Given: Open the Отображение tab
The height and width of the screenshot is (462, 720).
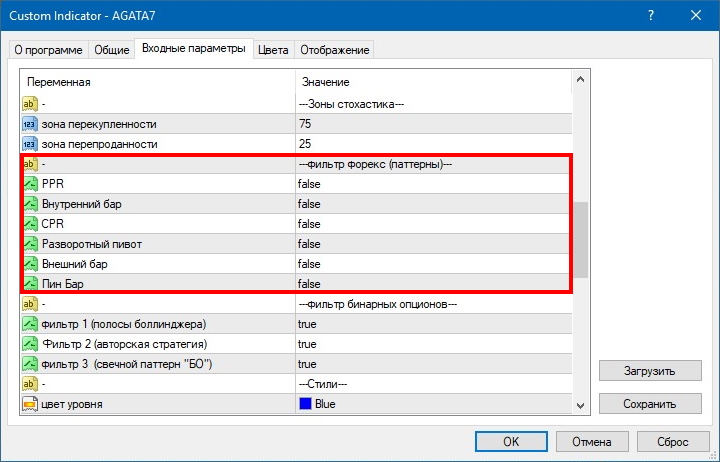Looking at the screenshot, I should point(333,50).
